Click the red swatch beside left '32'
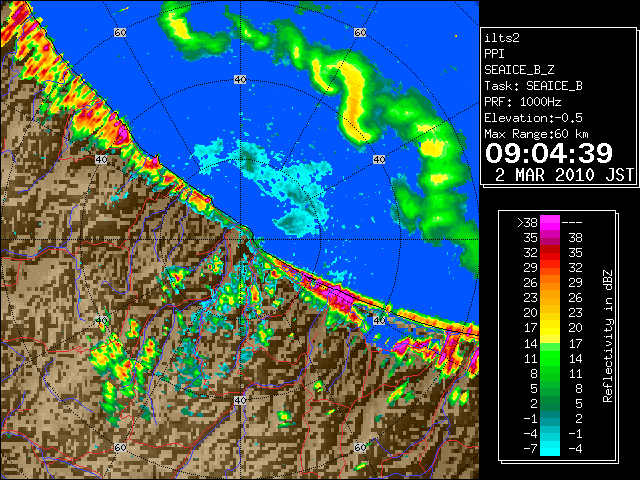Screen dimensions: 640x480 click(550, 253)
